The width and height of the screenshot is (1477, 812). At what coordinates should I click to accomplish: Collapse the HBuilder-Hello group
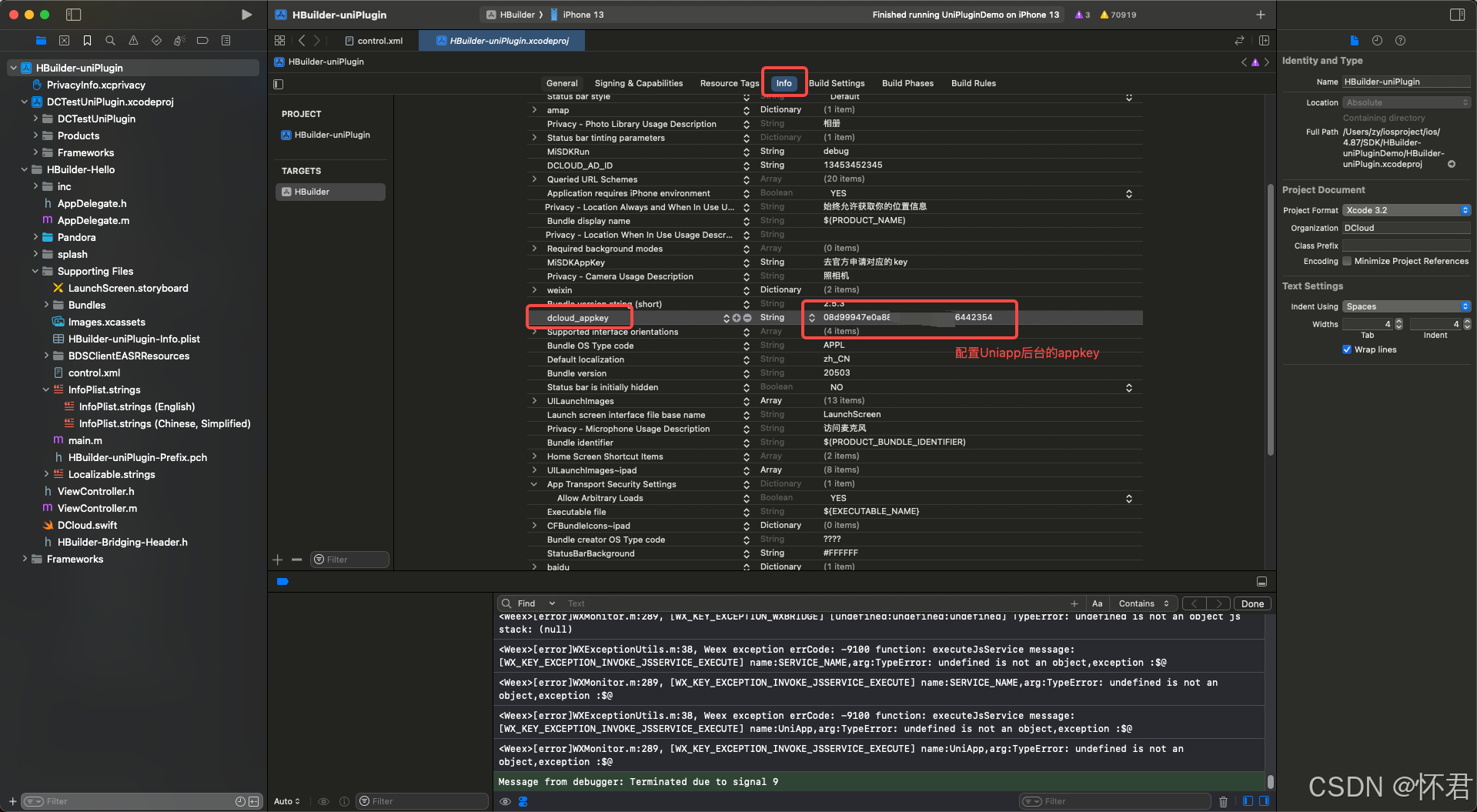click(x=25, y=169)
